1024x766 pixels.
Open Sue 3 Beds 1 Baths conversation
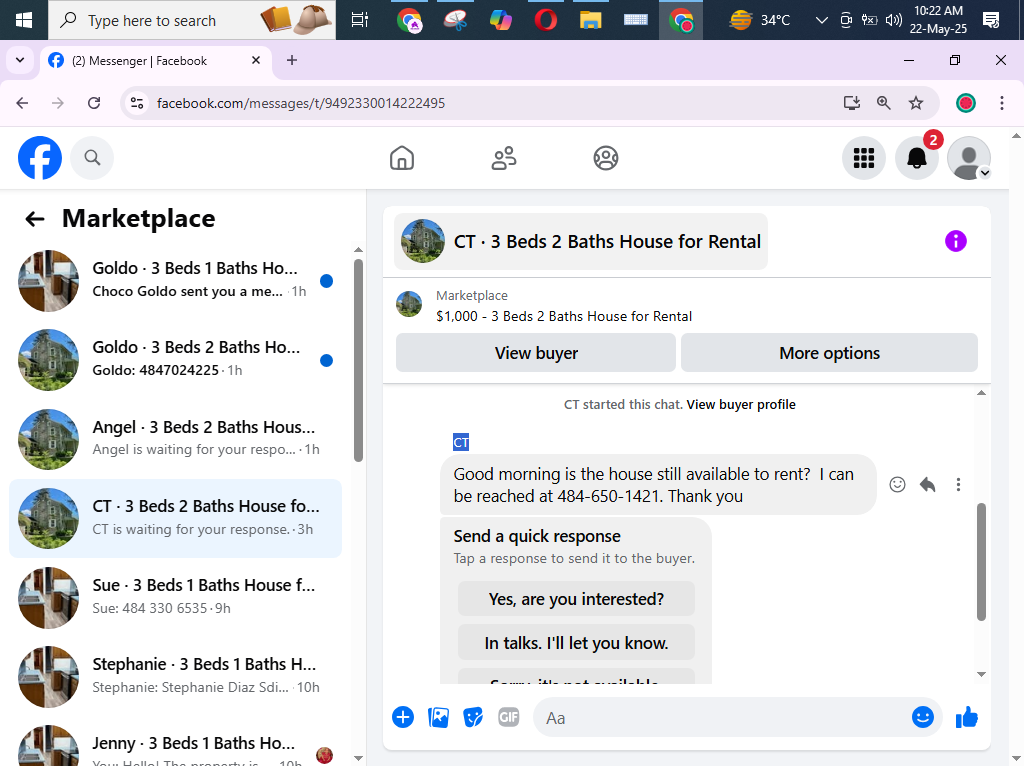point(175,597)
